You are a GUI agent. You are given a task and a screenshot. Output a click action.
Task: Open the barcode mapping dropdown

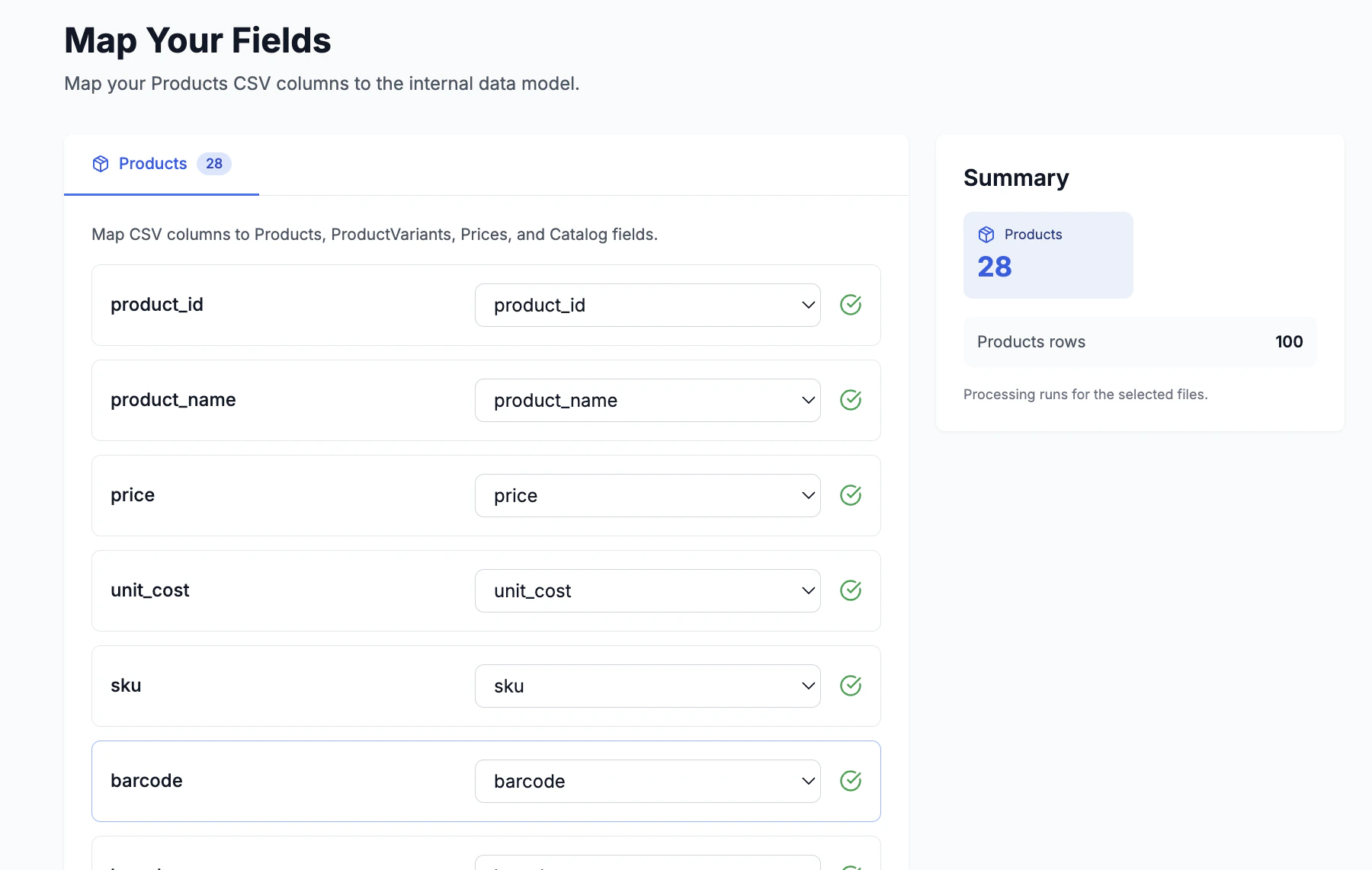[647, 781]
